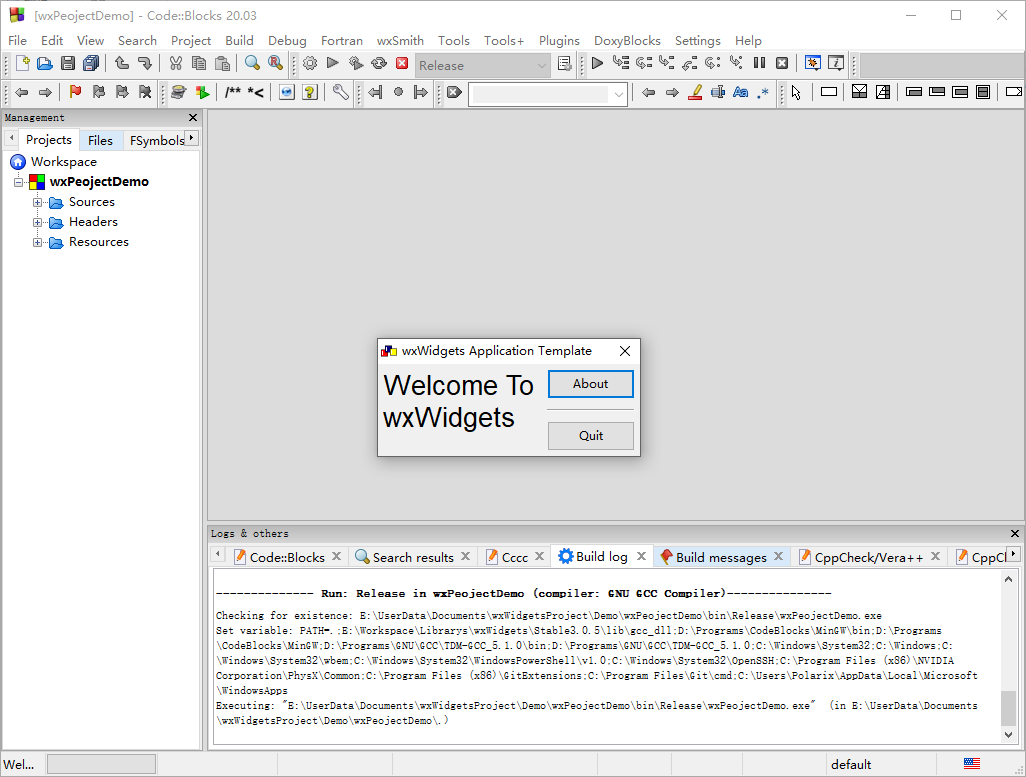Expand the Resources folder

coord(38,243)
